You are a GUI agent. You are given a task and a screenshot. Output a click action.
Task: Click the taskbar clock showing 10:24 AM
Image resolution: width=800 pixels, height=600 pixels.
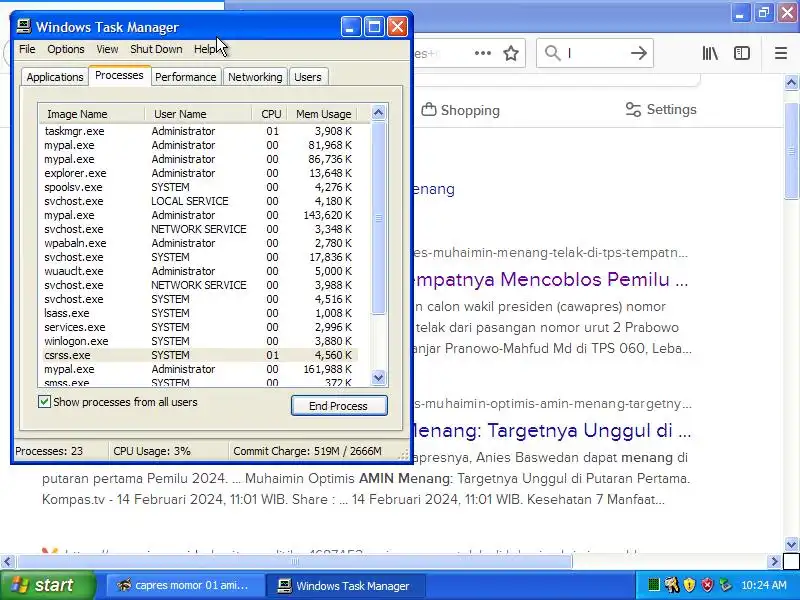coord(763,585)
